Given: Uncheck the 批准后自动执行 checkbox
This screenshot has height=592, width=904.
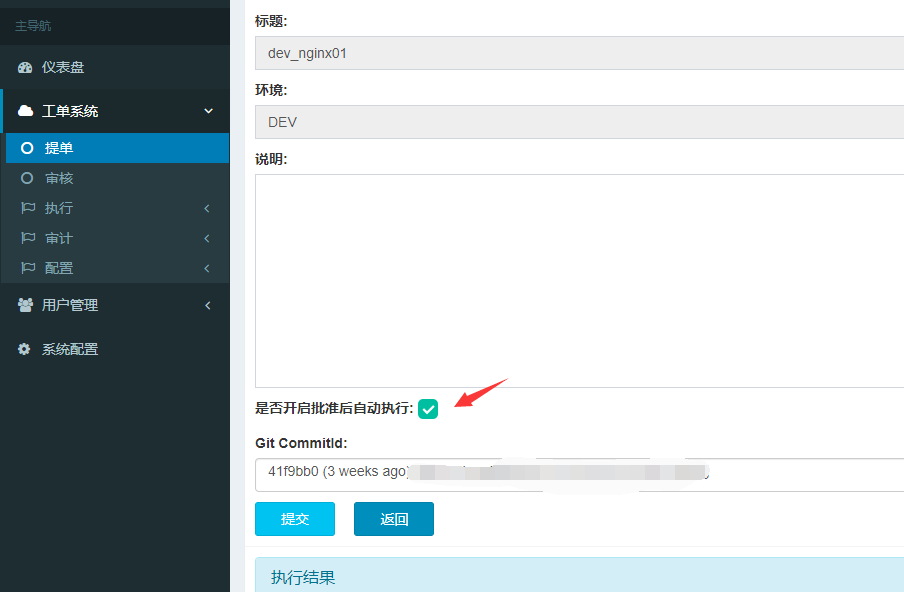Looking at the screenshot, I should pyautogui.click(x=428, y=409).
